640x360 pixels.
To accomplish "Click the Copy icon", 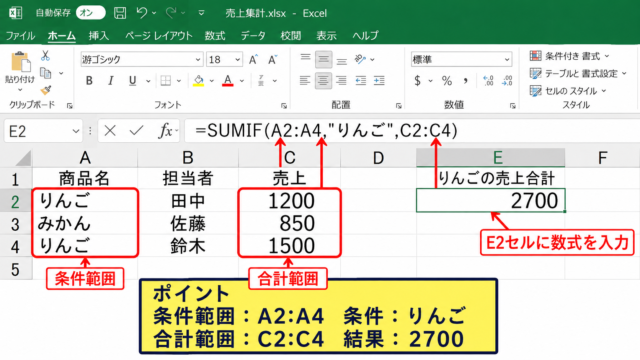I will [x=46, y=73].
